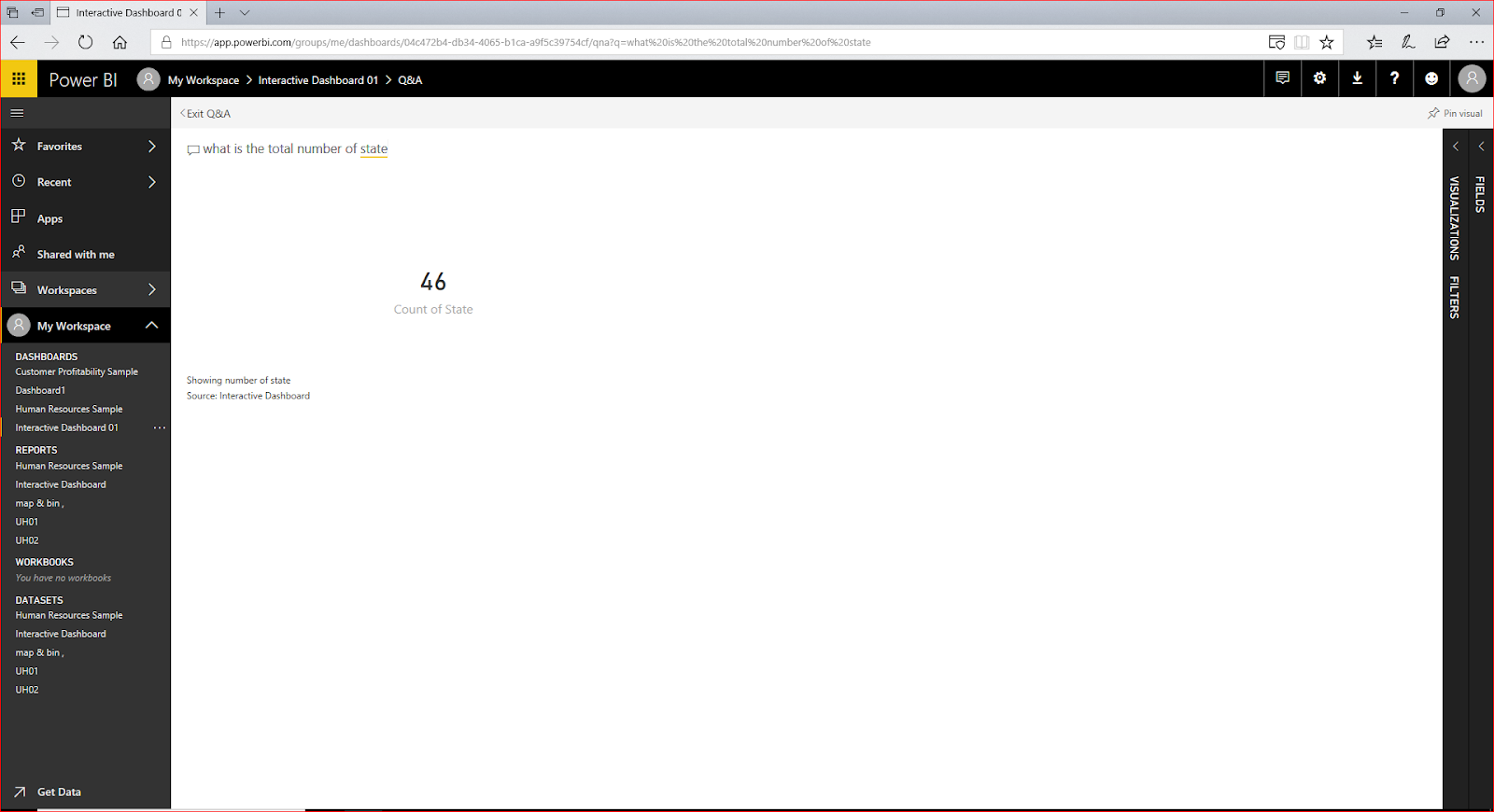Exit Q&A view
The image size is (1494, 812).
(205, 113)
